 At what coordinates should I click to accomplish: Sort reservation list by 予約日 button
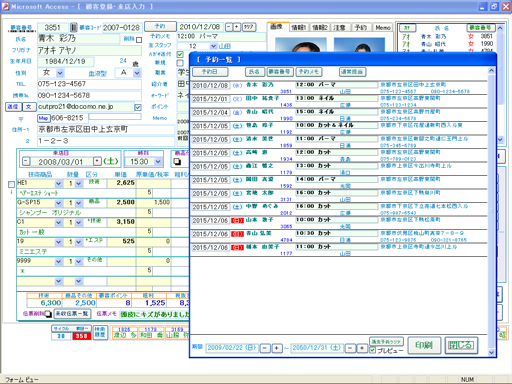[210, 72]
